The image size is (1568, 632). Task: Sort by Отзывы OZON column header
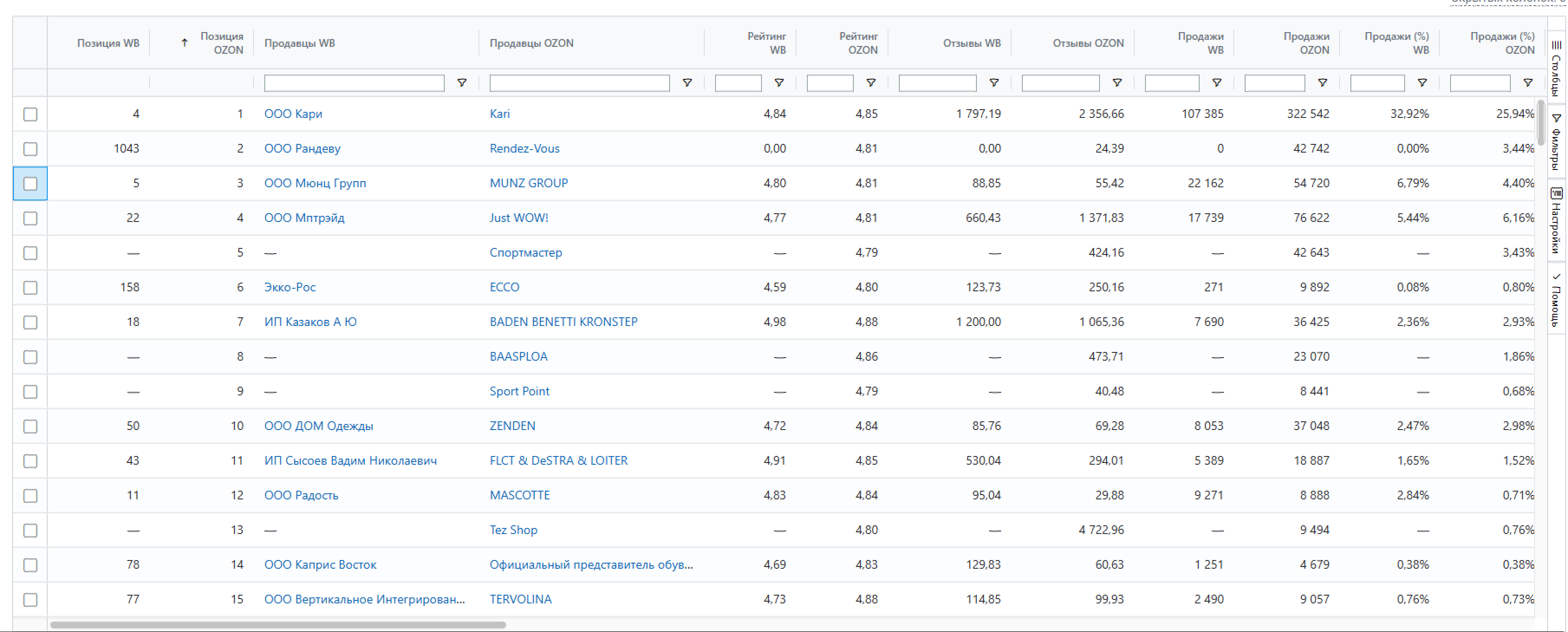[x=1088, y=43]
